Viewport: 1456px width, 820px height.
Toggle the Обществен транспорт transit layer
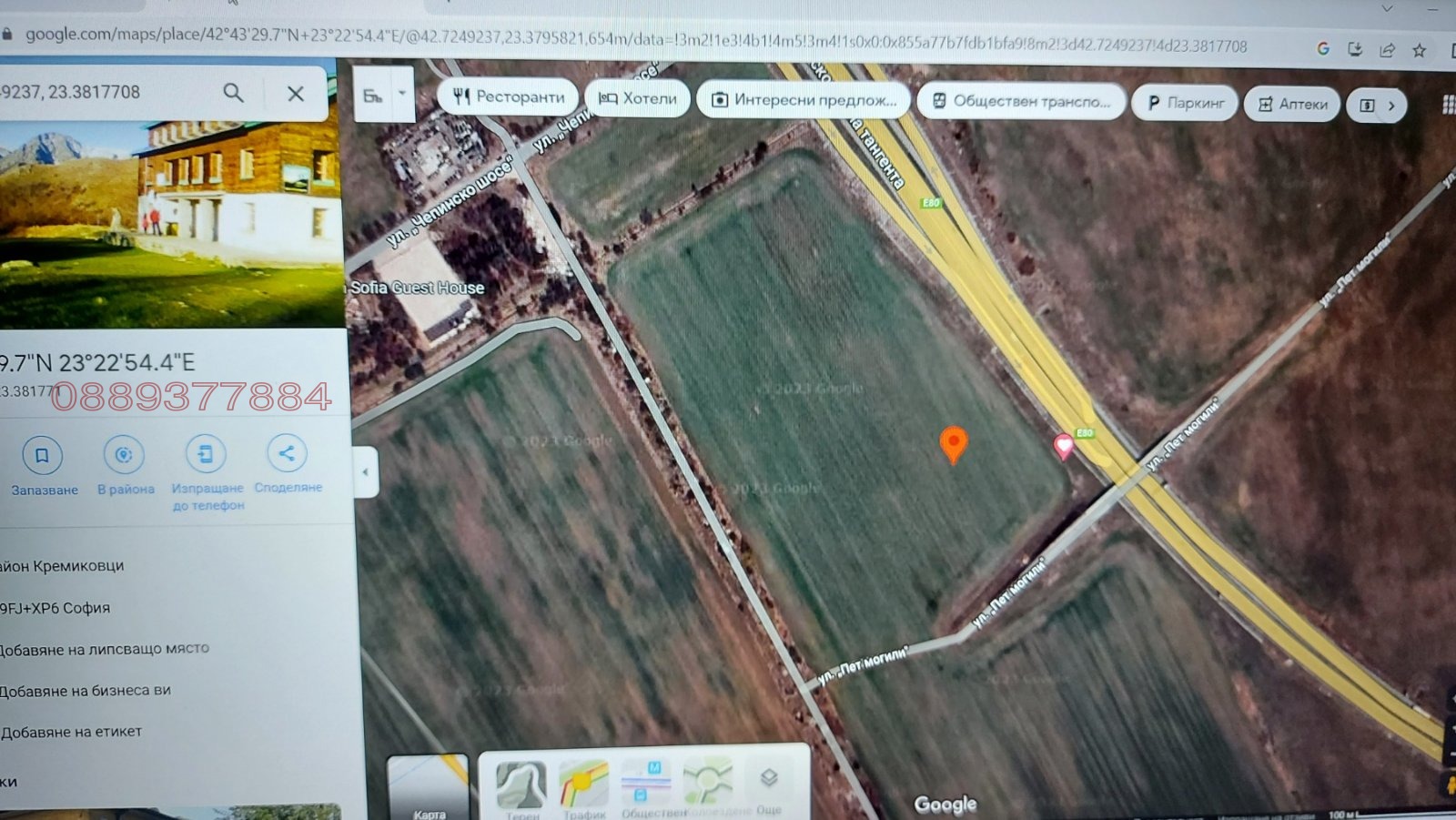(x=646, y=785)
